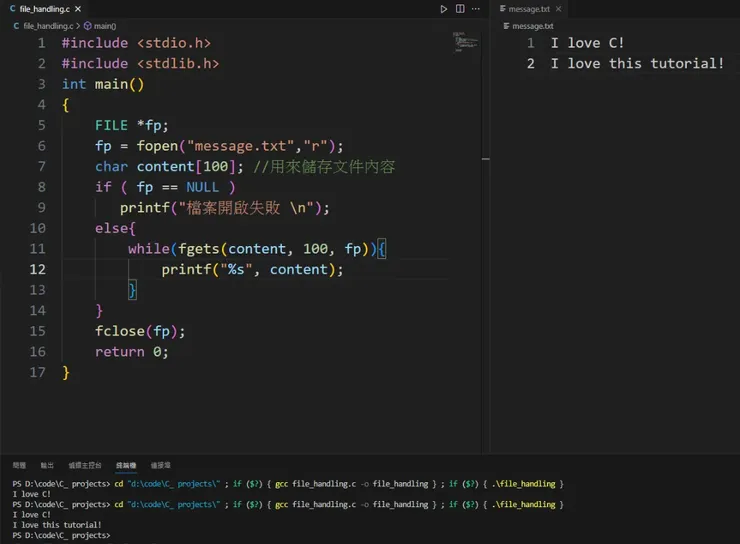Place cursor on '#include <stdio.h>'
Viewport: 740px width, 544px height.
[136, 43]
